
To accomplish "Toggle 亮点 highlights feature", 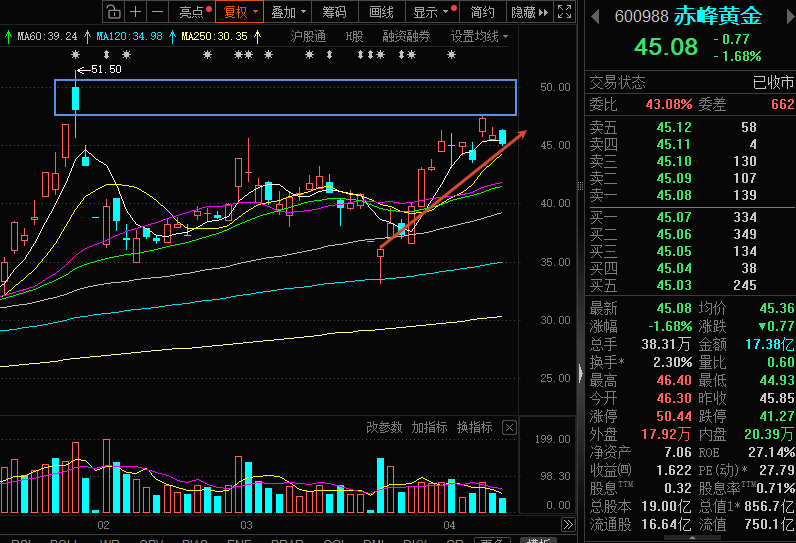I will click(192, 12).
